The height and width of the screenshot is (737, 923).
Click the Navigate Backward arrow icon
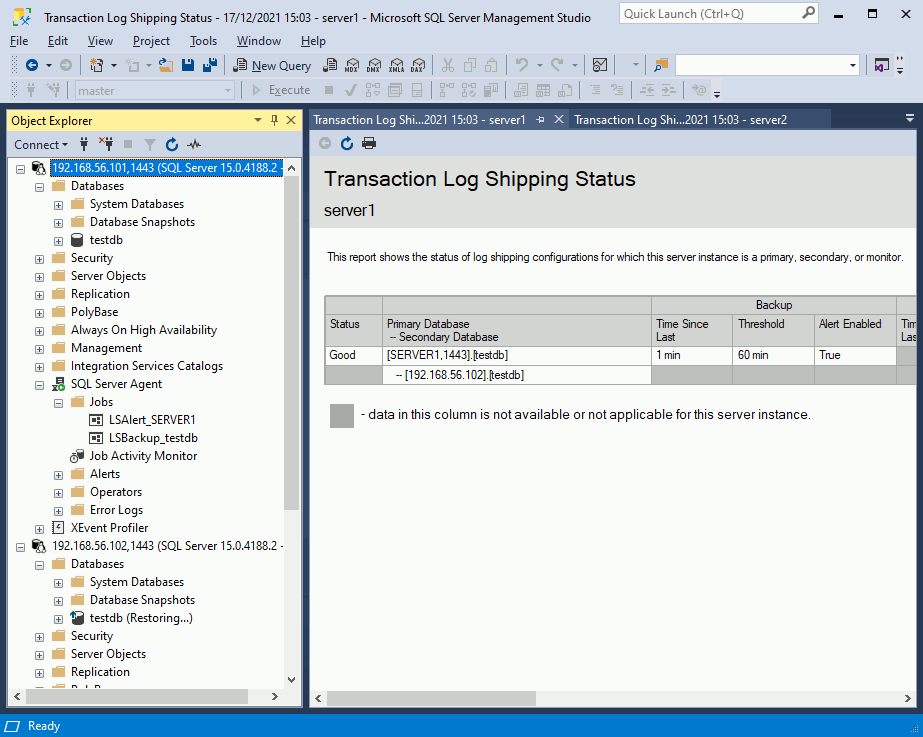pyautogui.click(x=32, y=65)
